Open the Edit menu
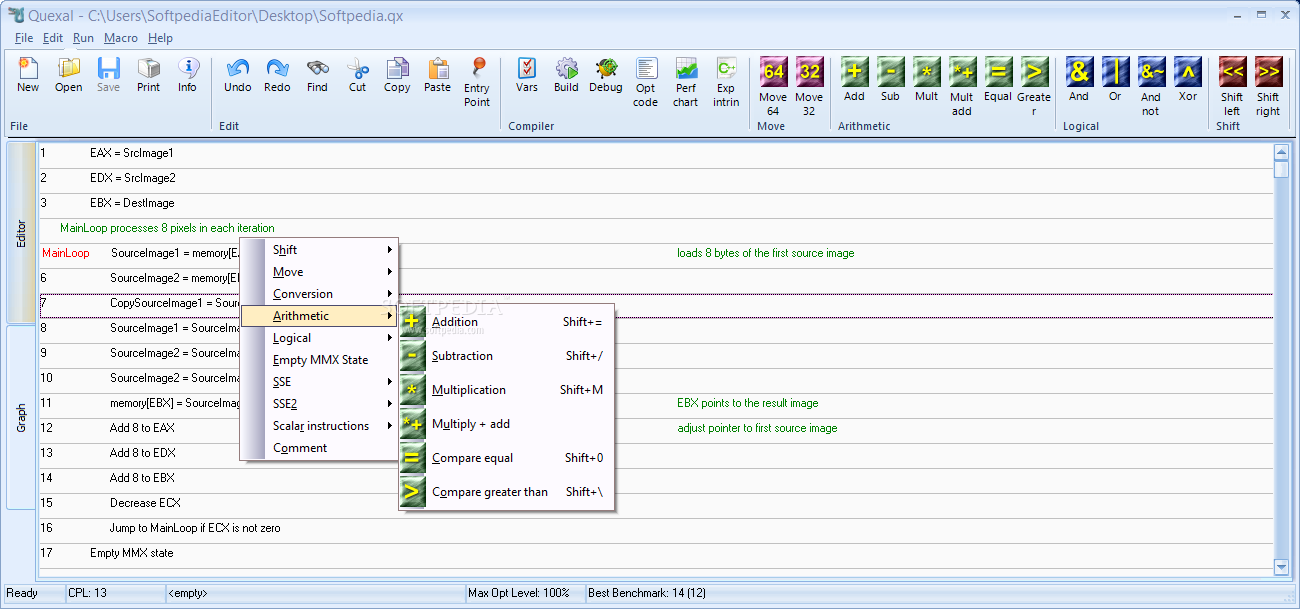This screenshot has height=609, width=1300. (x=53, y=38)
